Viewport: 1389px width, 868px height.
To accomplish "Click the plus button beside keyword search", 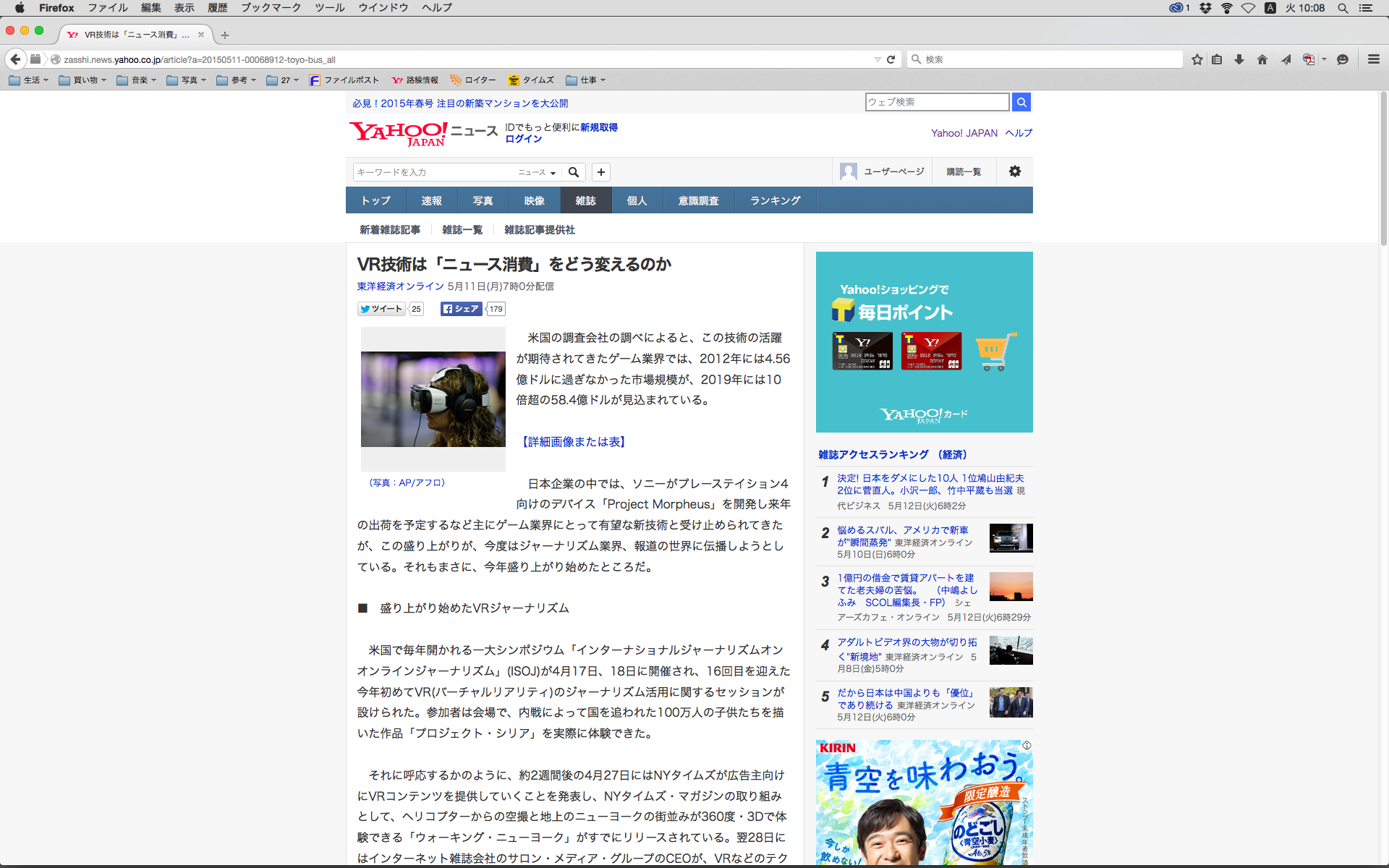I will (600, 172).
